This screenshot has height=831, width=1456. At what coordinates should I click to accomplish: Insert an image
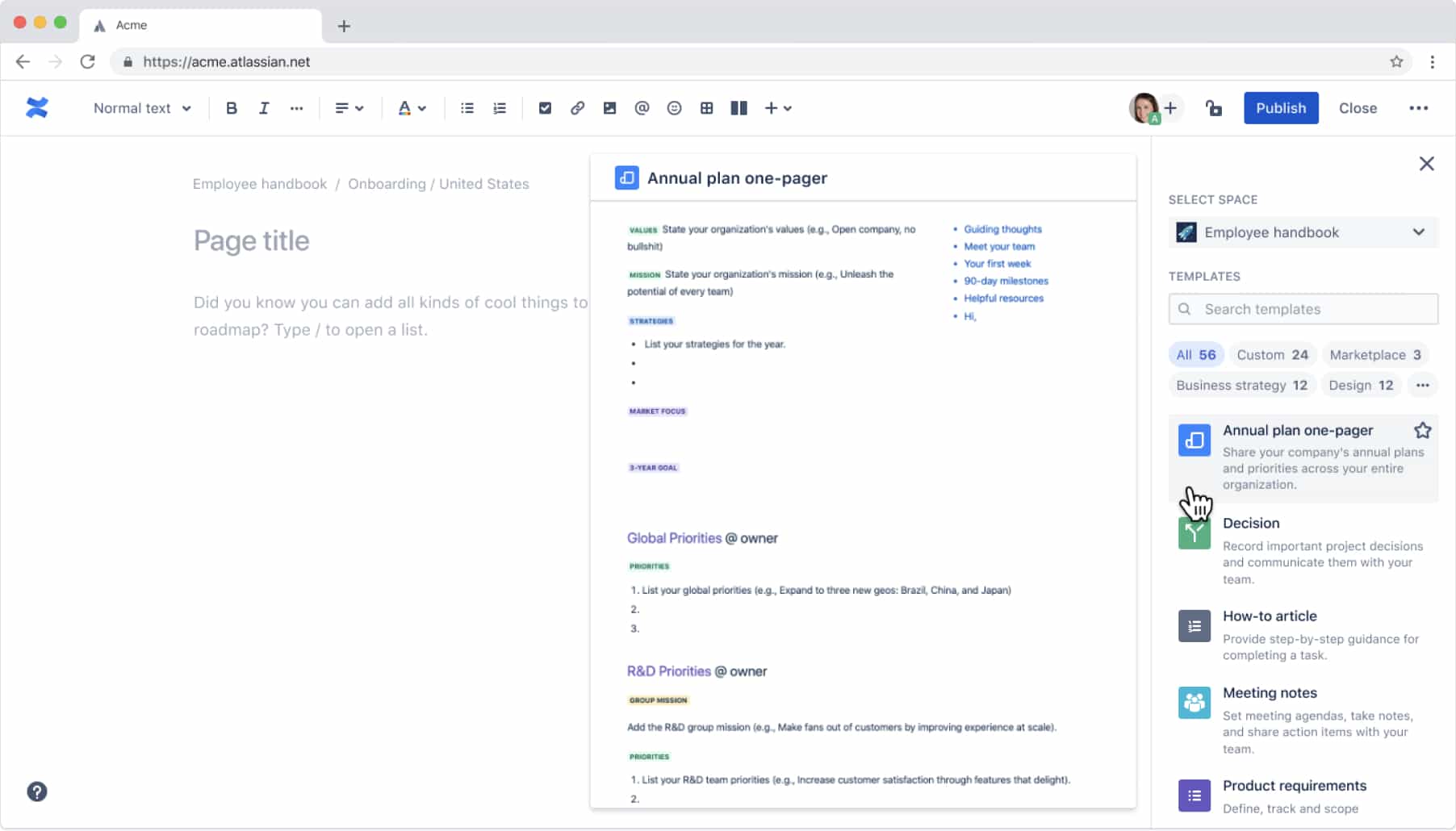pos(609,107)
